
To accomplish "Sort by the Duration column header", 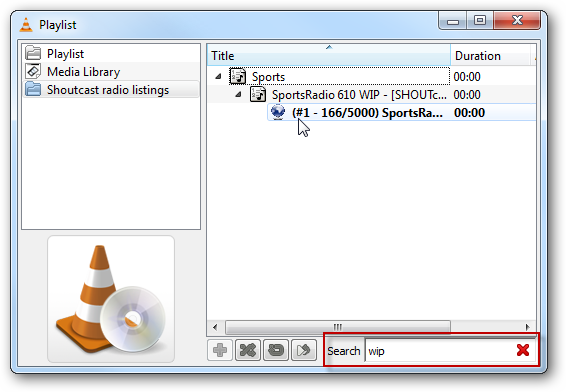I will point(490,56).
